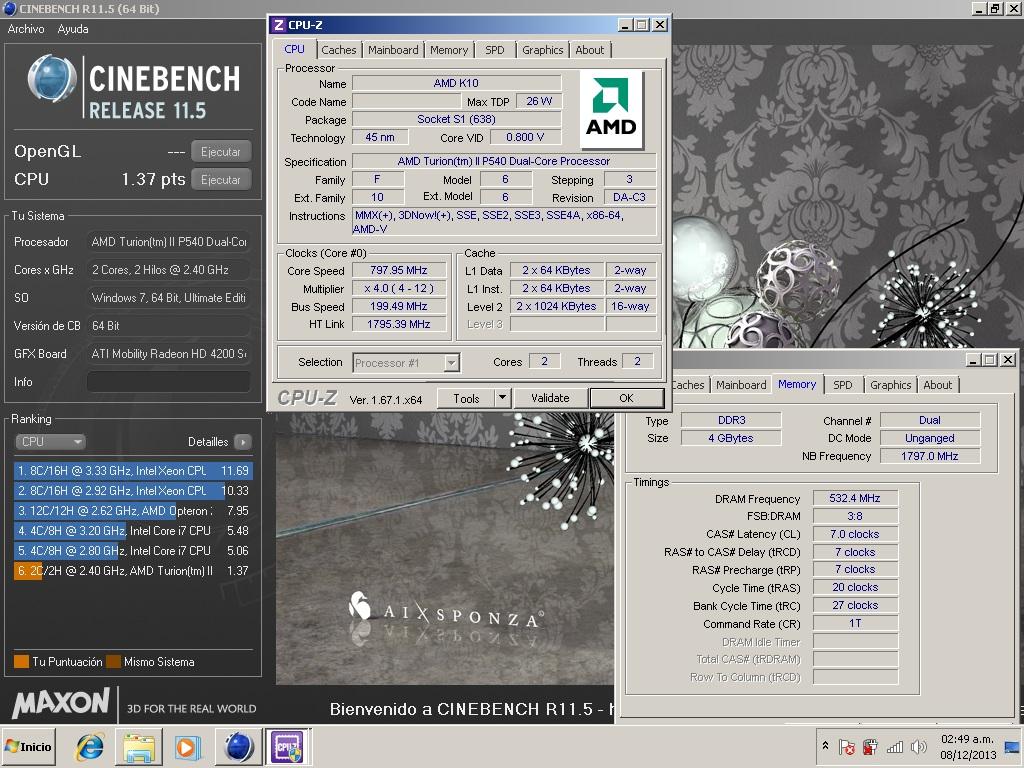
Task: Click the Core VID value 0.800 V
Action: tap(525, 137)
